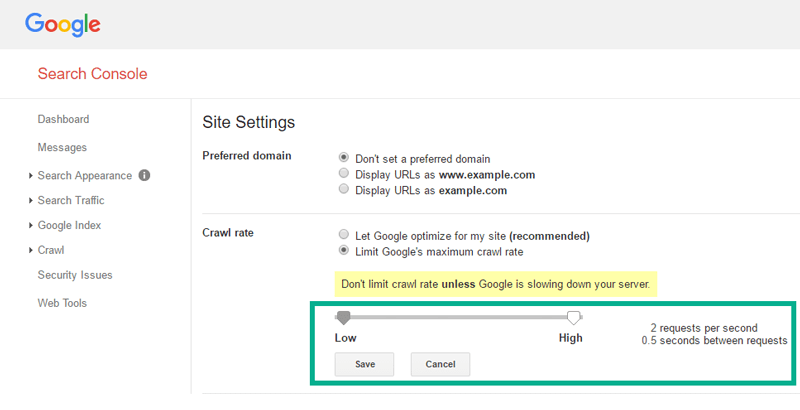Expand the Crawl section arrow
Screen dimensions: 800x410
click(x=31, y=250)
